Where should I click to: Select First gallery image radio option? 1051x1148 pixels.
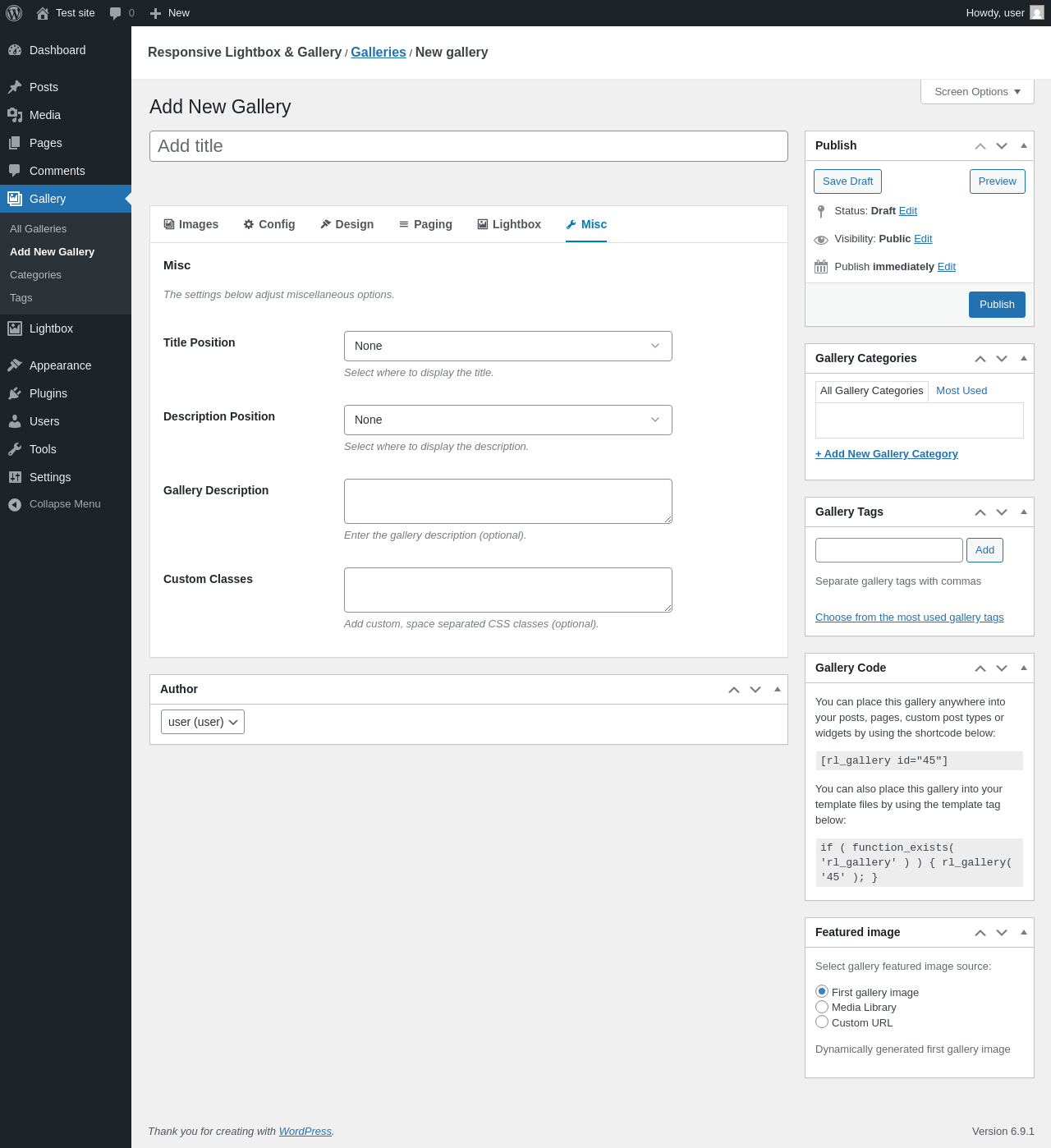coord(822,991)
